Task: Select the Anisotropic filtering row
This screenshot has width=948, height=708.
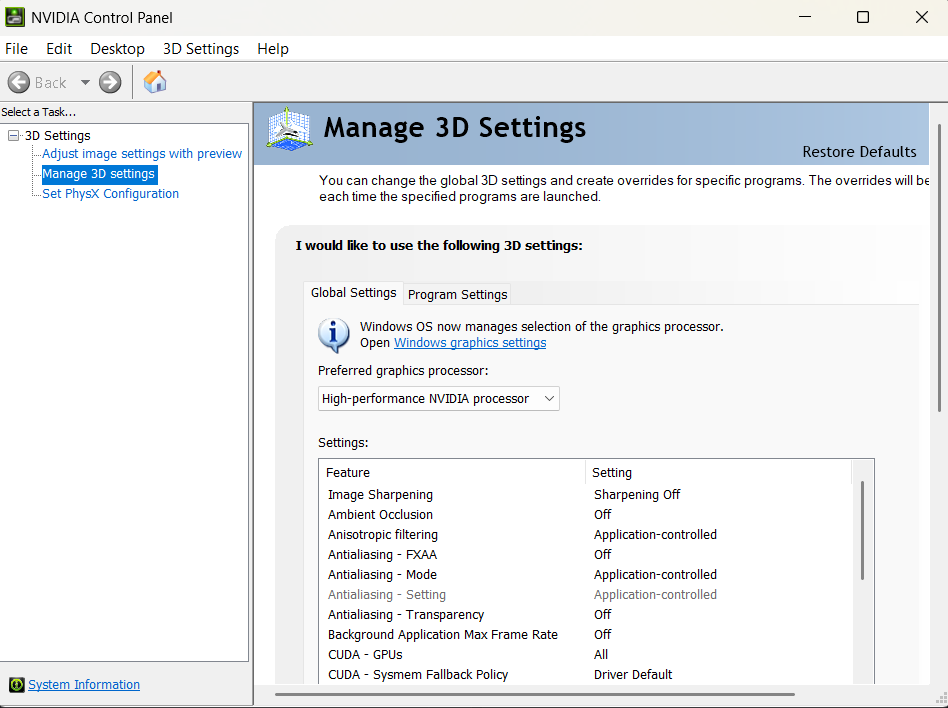Action: [x=585, y=534]
